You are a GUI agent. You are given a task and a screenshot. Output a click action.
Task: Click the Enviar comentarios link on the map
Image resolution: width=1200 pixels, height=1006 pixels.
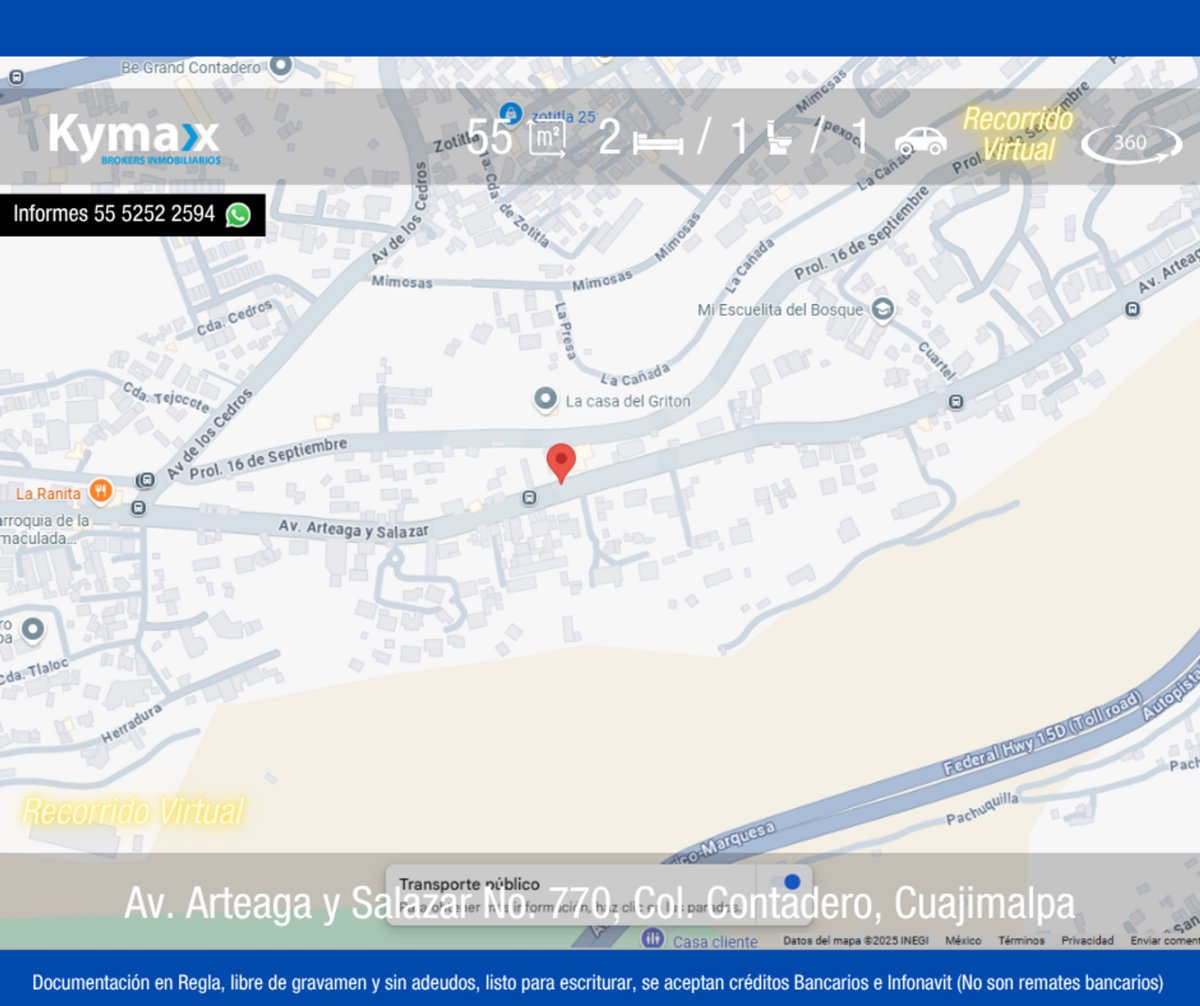click(1165, 941)
